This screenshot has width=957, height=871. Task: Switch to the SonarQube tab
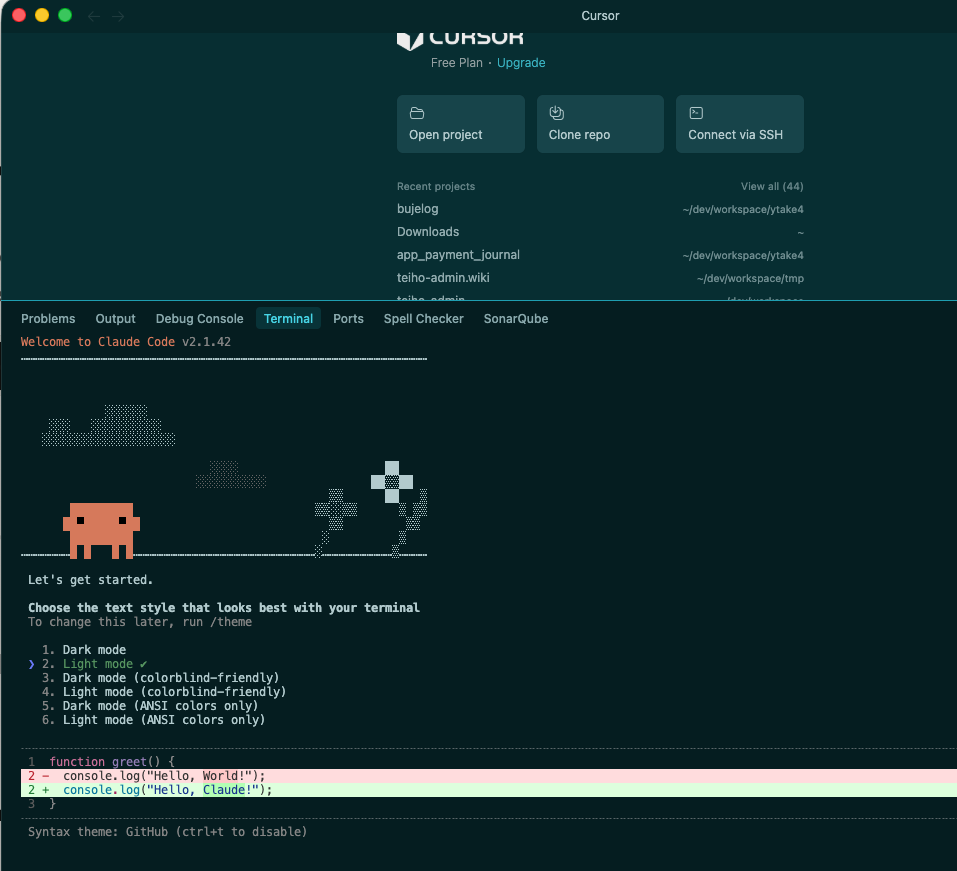pyautogui.click(x=515, y=319)
